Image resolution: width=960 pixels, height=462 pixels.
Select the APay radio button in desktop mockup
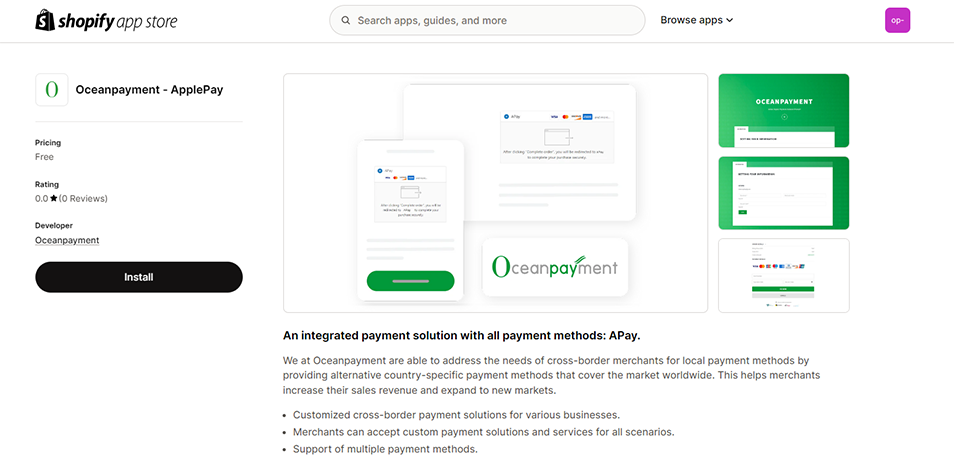(x=507, y=116)
